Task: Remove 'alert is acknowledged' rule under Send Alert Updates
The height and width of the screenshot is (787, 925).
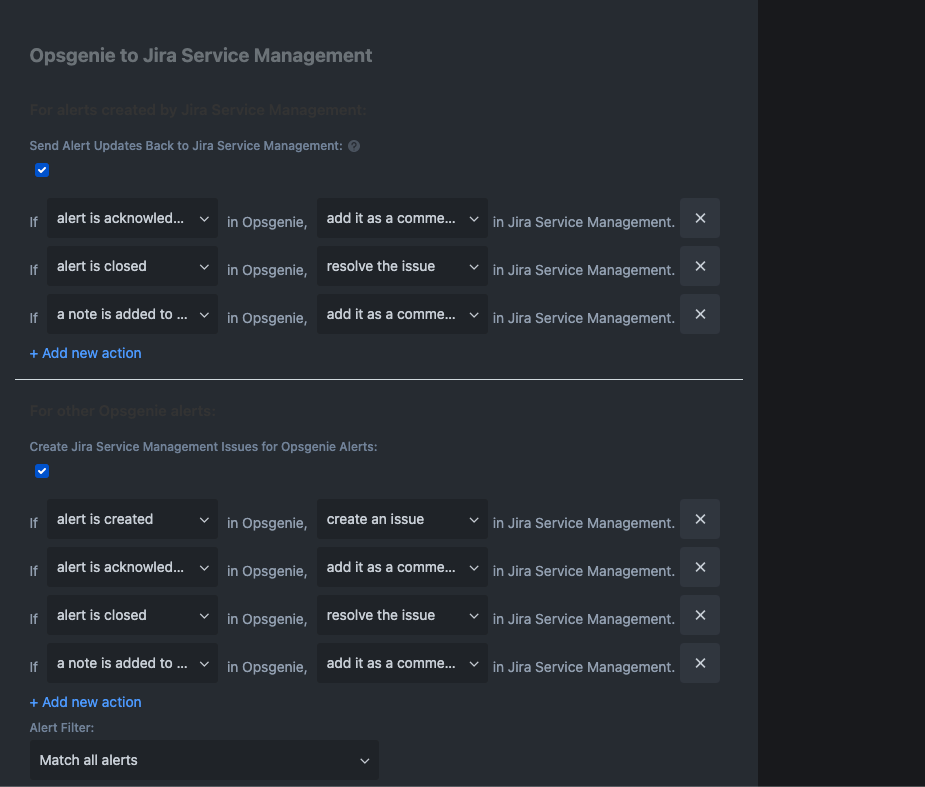Action: pos(700,218)
